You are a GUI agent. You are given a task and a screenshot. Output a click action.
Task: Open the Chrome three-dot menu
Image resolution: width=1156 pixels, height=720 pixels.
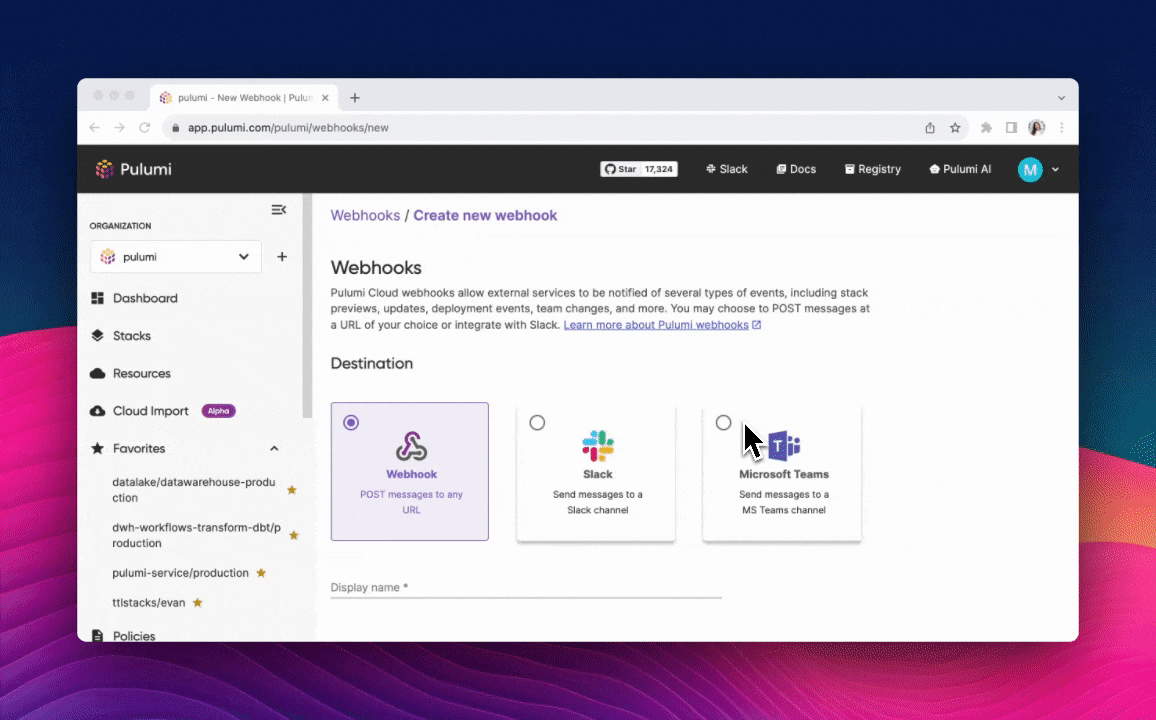click(x=1062, y=127)
